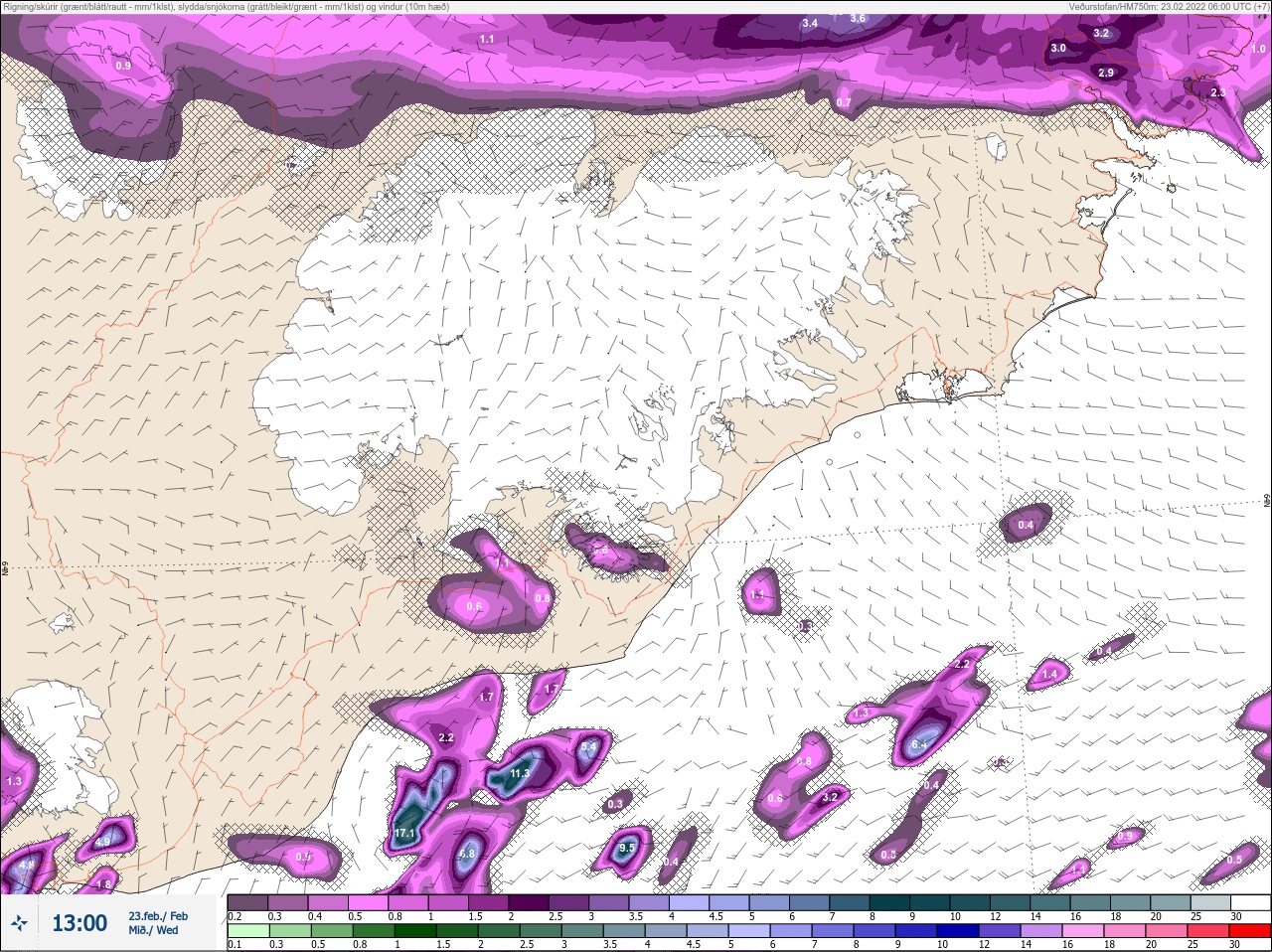Click the 13:00 forecast time display
This screenshot has width=1272, height=952.
point(79,923)
